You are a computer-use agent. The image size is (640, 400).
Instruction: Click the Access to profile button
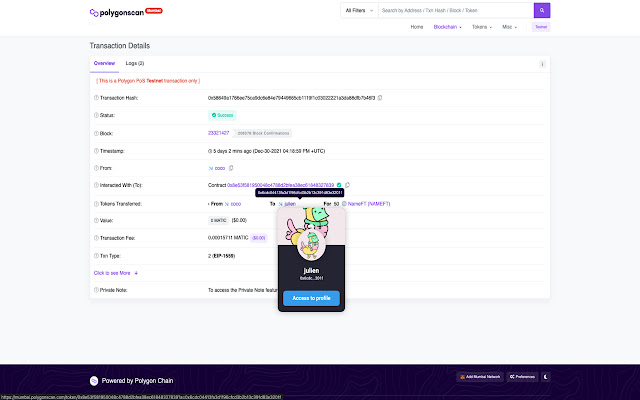tap(311, 298)
